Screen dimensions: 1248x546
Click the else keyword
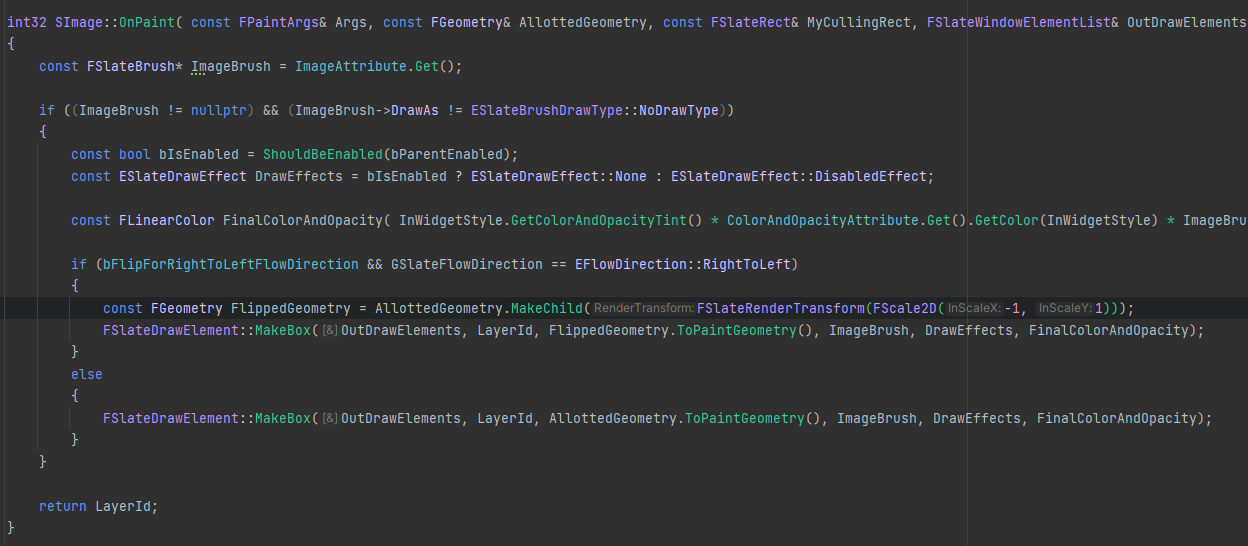coord(87,374)
